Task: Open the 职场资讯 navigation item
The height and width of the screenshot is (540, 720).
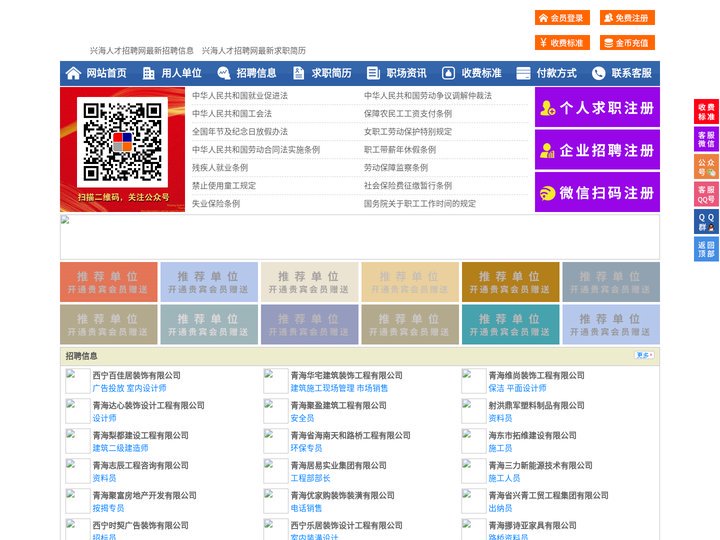Action: (406, 73)
